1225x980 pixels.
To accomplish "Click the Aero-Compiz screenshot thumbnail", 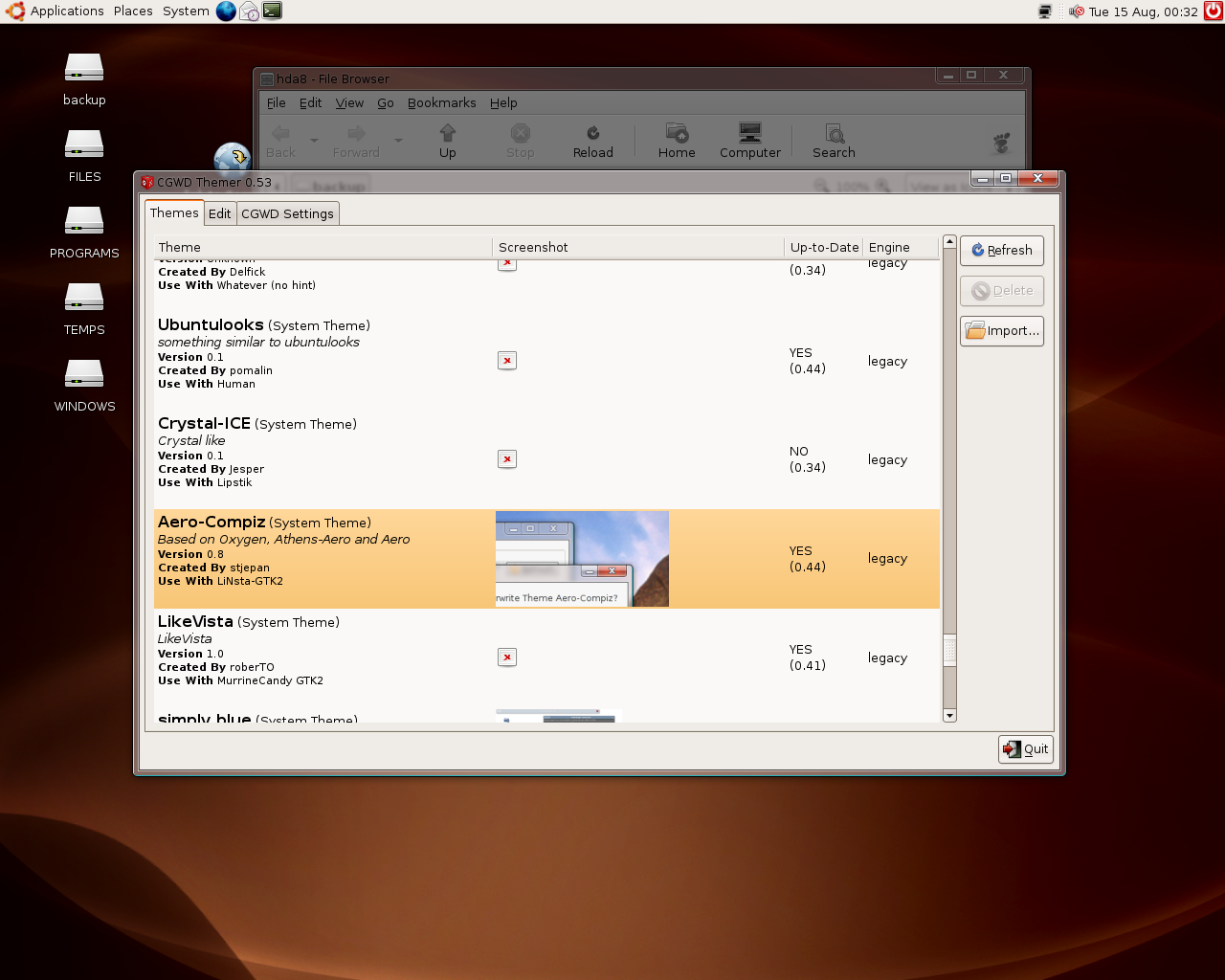I will click(x=582, y=559).
